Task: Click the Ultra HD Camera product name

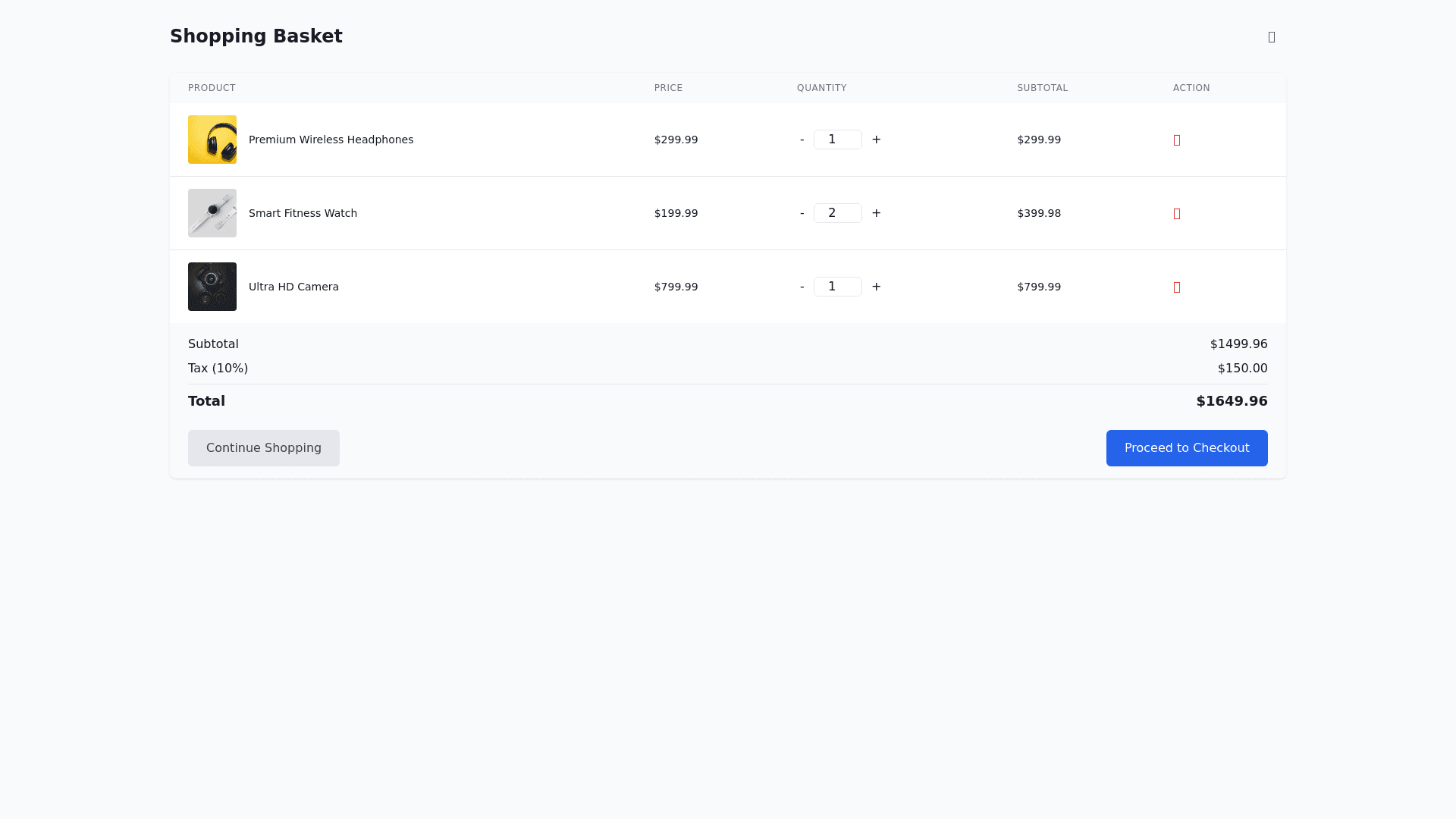Action: pos(293,287)
